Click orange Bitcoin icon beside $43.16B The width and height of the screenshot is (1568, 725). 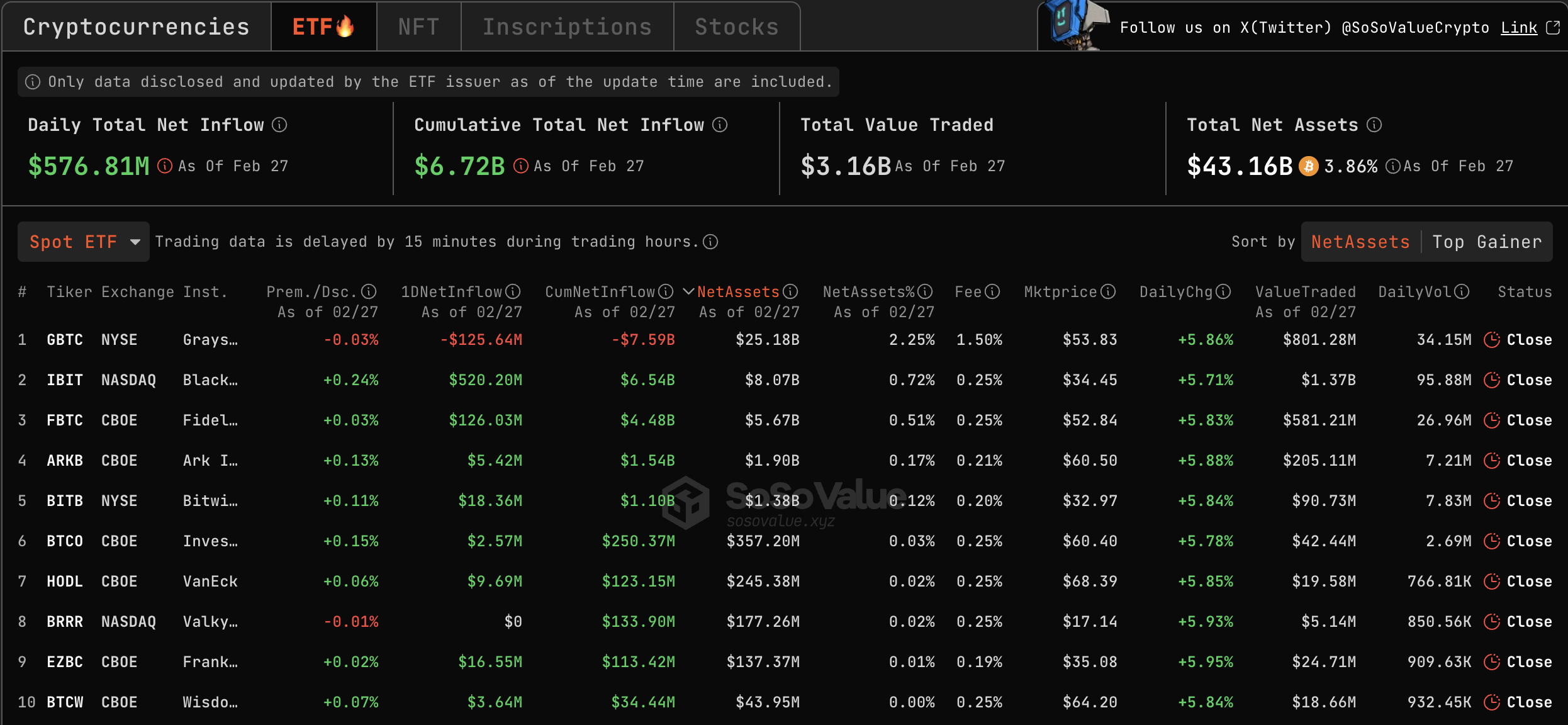[1308, 166]
